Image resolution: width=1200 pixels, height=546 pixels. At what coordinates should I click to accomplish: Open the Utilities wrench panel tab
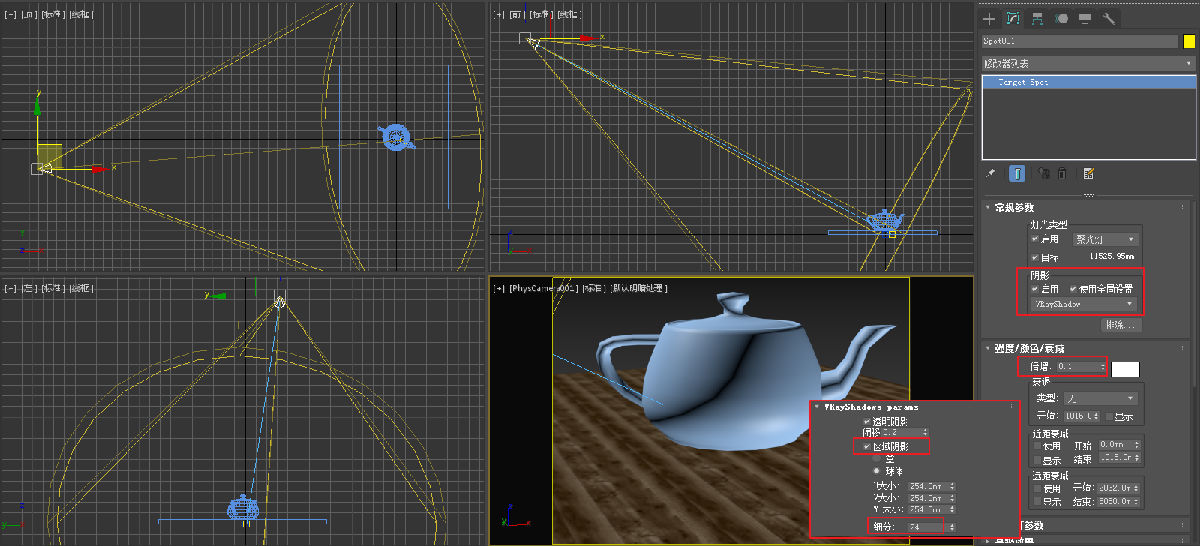coord(1109,18)
